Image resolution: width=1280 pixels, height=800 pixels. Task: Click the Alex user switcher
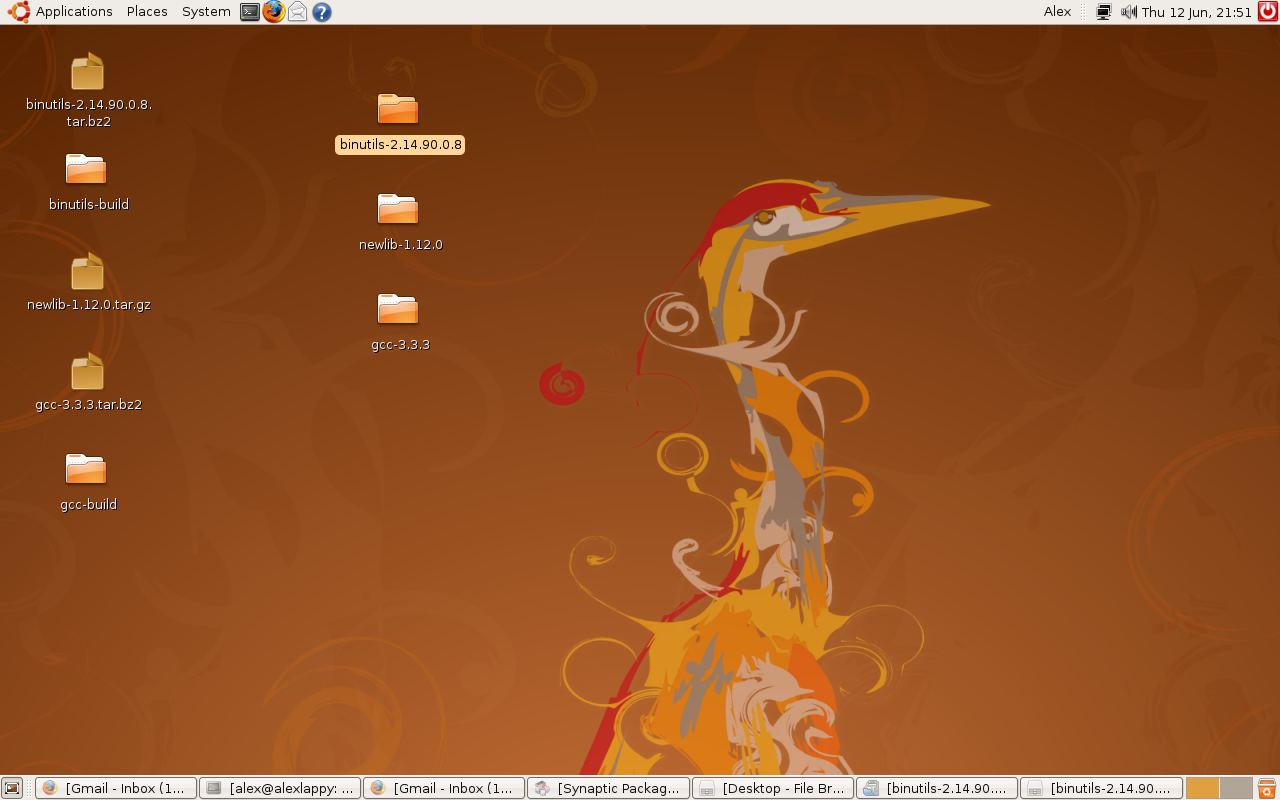point(1057,12)
